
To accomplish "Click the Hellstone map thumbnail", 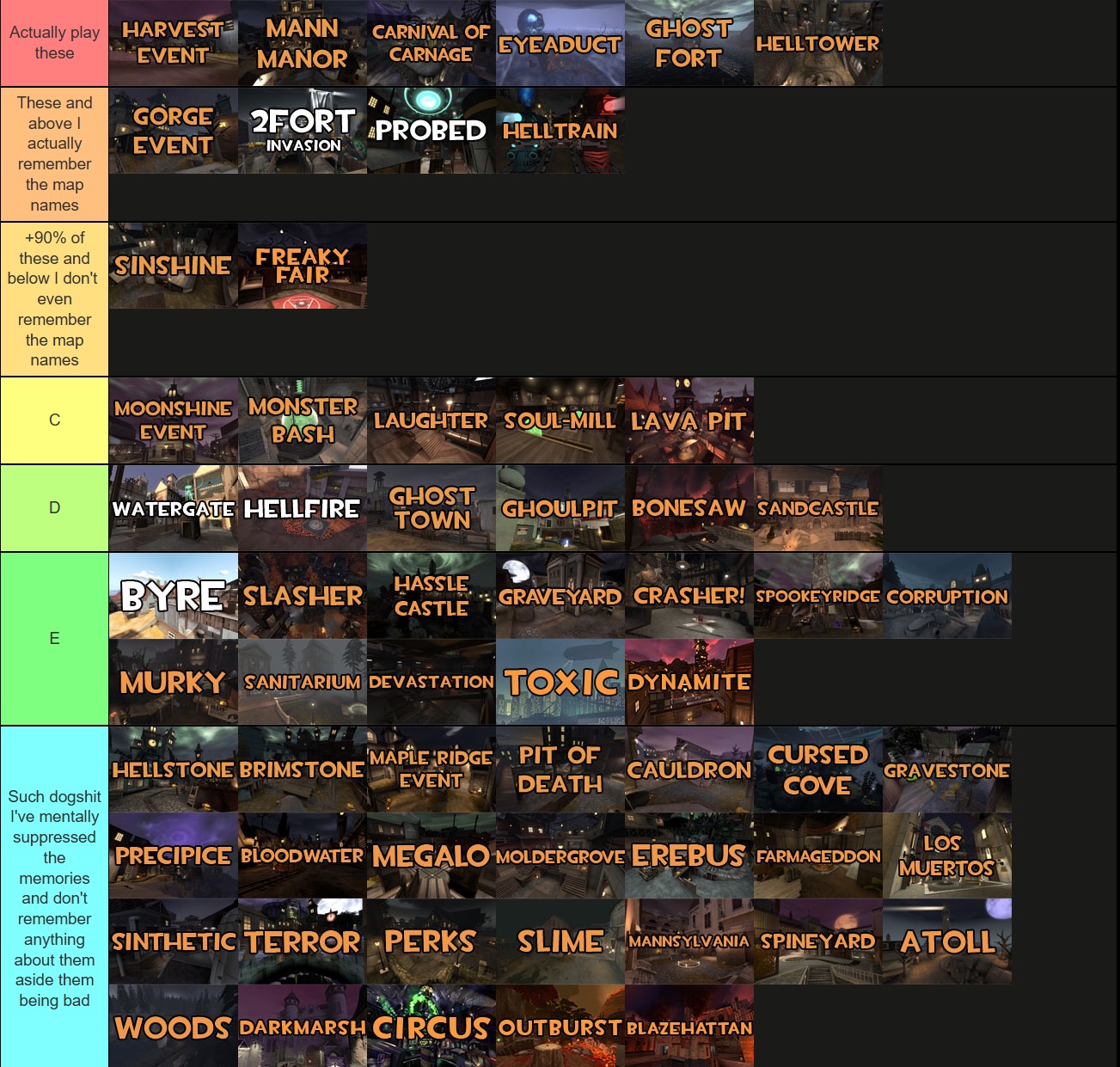I will point(174,770).
